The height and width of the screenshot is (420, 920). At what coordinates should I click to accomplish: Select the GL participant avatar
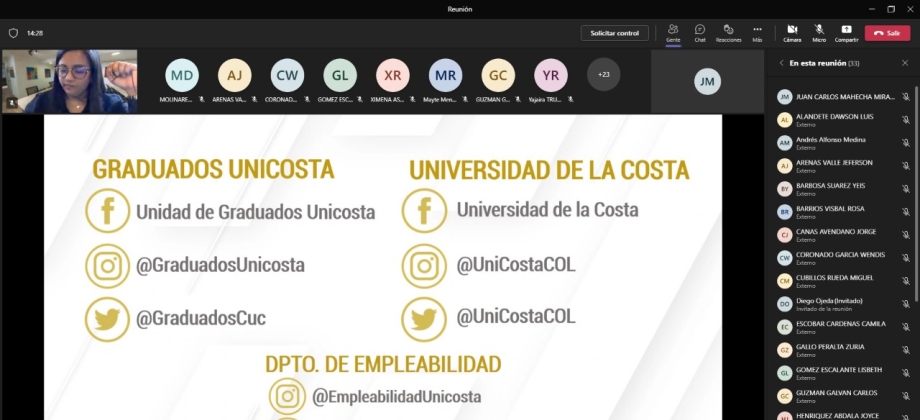point(340,75)
